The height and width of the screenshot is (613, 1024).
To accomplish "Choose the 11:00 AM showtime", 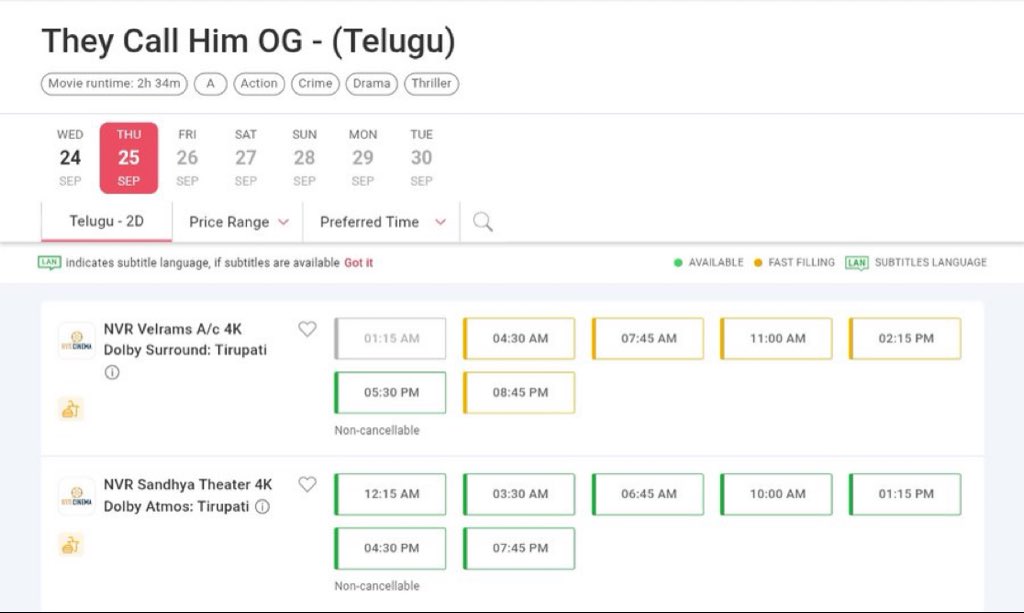I will pos(776,338).
